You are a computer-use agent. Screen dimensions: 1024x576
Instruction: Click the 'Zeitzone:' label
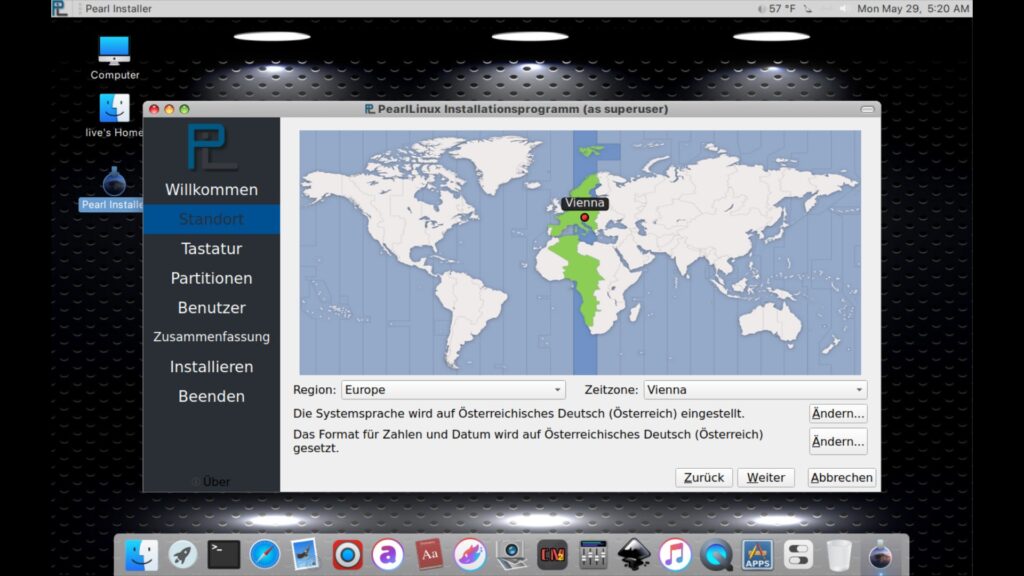[611, 390]
